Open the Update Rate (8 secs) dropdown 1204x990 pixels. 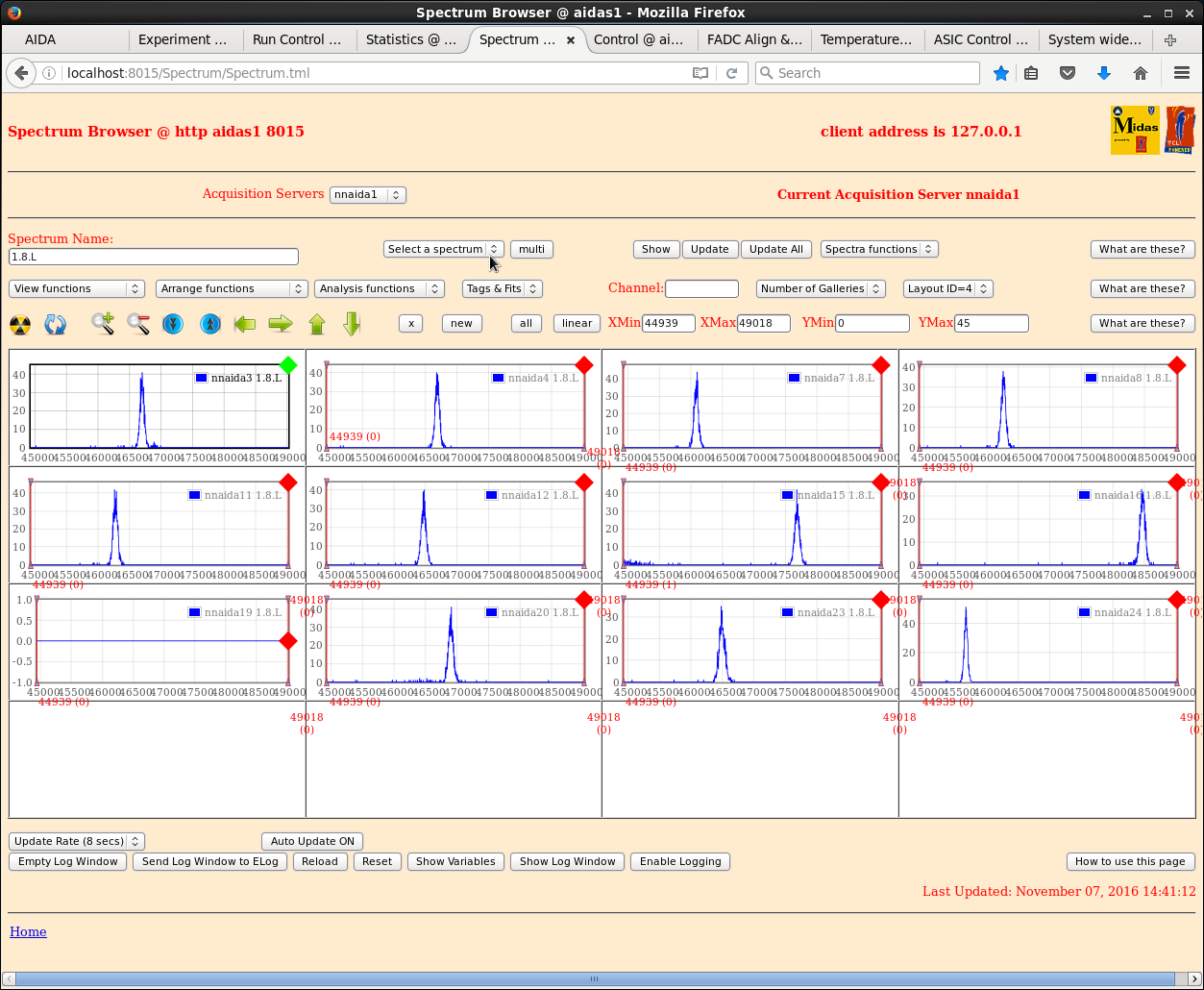(x=77, y=841)
